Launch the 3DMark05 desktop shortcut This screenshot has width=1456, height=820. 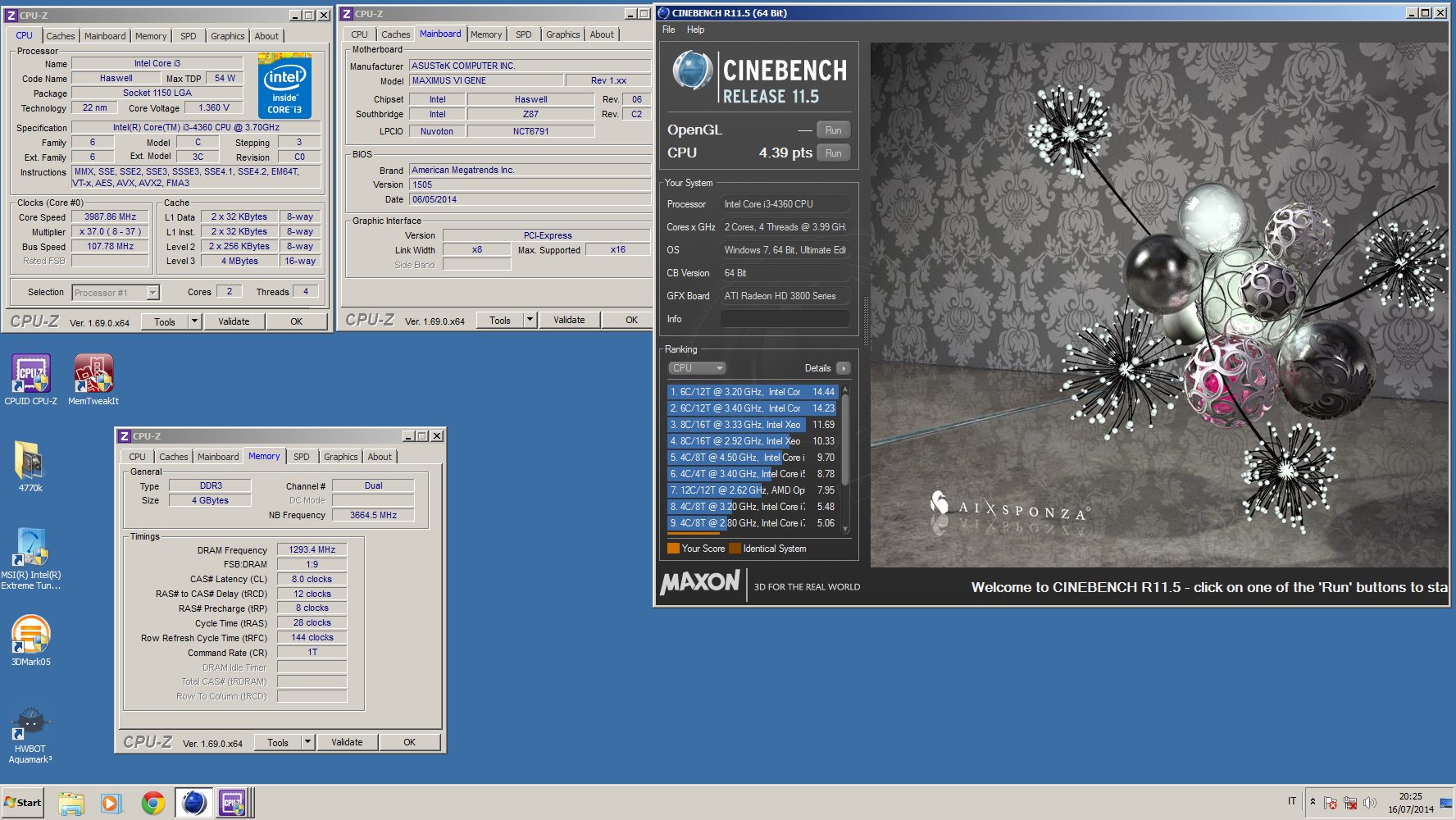pyautogui.click(x=31, y=640)
